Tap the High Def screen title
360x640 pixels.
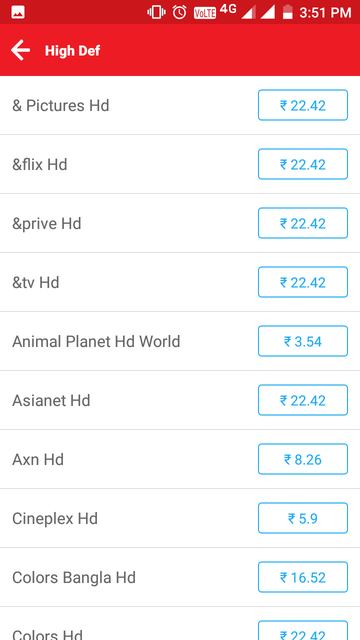[x=72, y=51]
